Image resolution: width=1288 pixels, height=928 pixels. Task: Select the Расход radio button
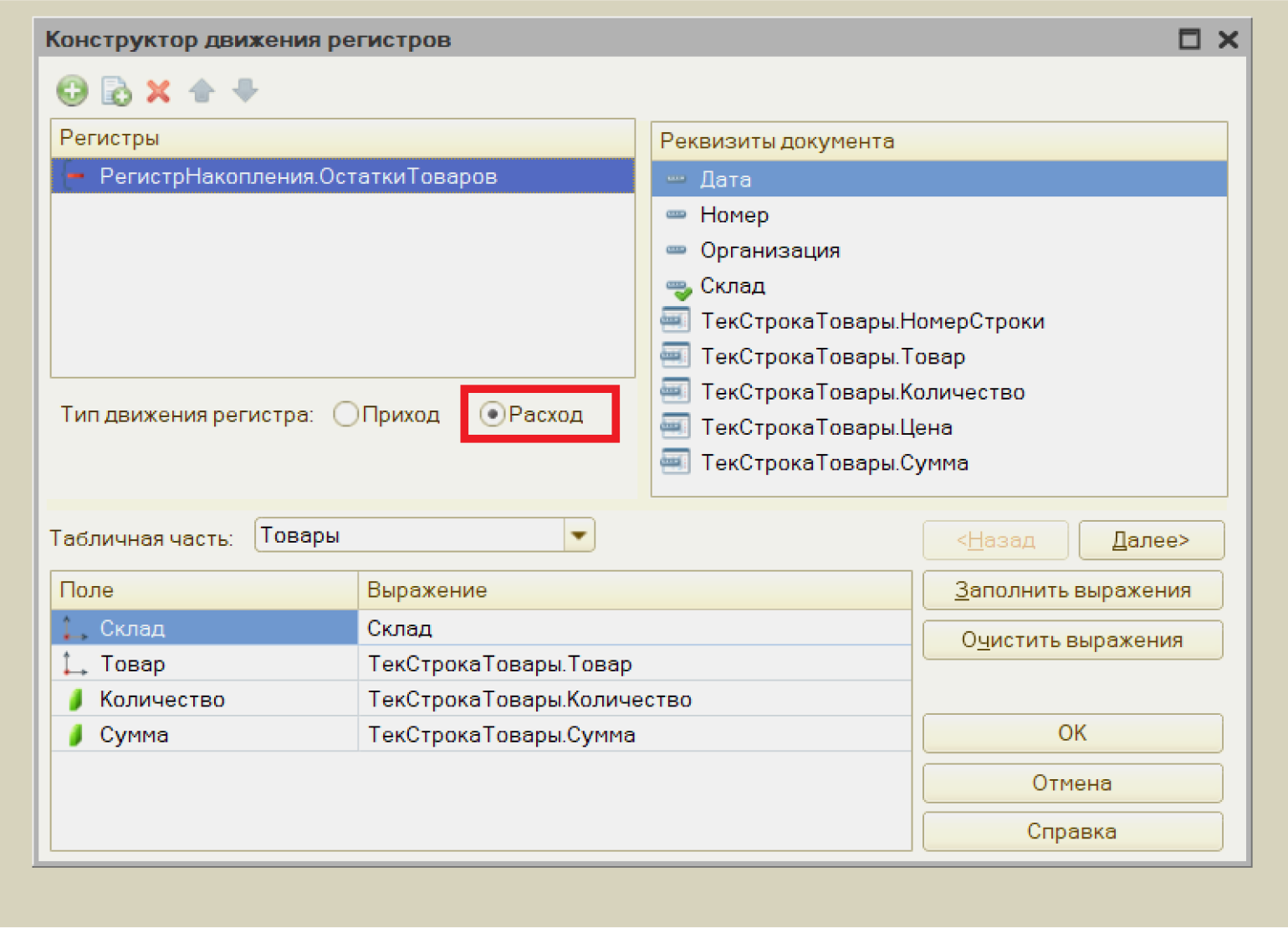pyautogui.click(x=492, y=414)
